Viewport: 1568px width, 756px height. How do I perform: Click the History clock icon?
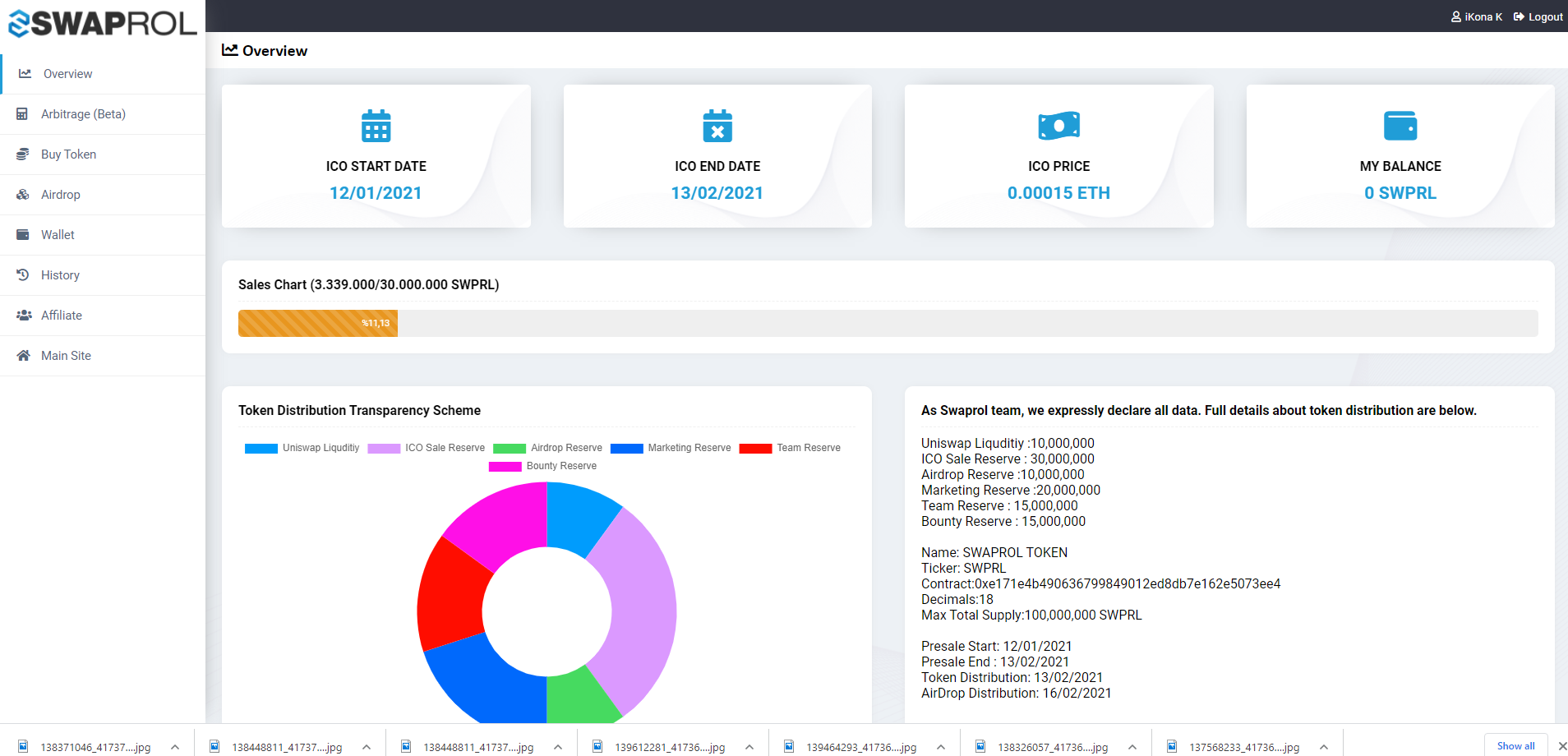pos(23,275)
